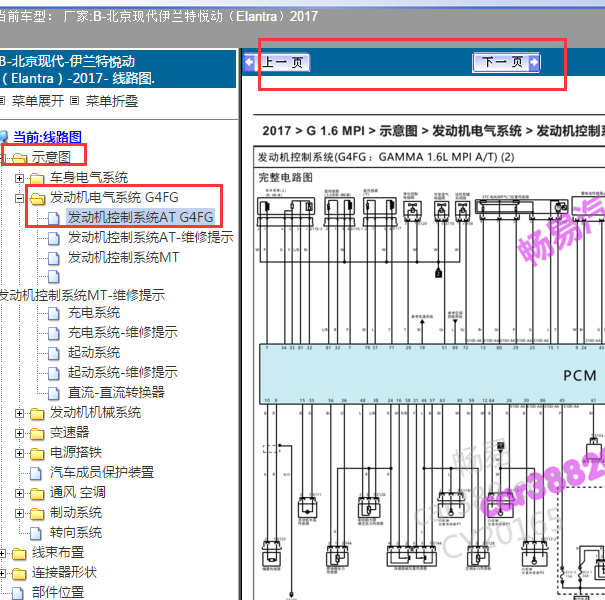The height and width of the screenshot is (600, 605).
Task: Click the 通风 空调 folder icon
Action: pyautogui.click(x=37, y=494)
